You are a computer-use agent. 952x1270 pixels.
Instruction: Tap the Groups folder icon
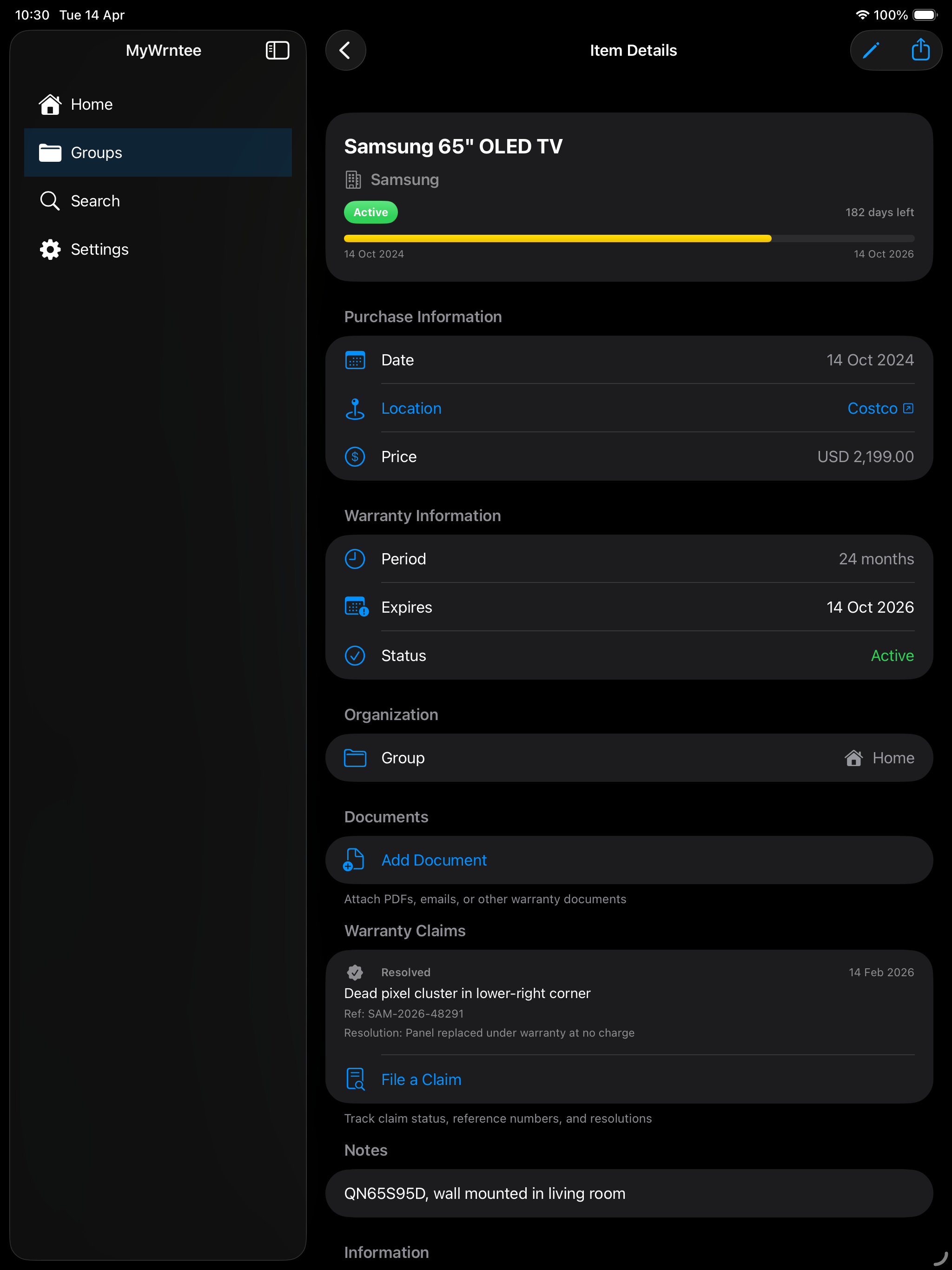pyautogui.click(x=50, y=153)
